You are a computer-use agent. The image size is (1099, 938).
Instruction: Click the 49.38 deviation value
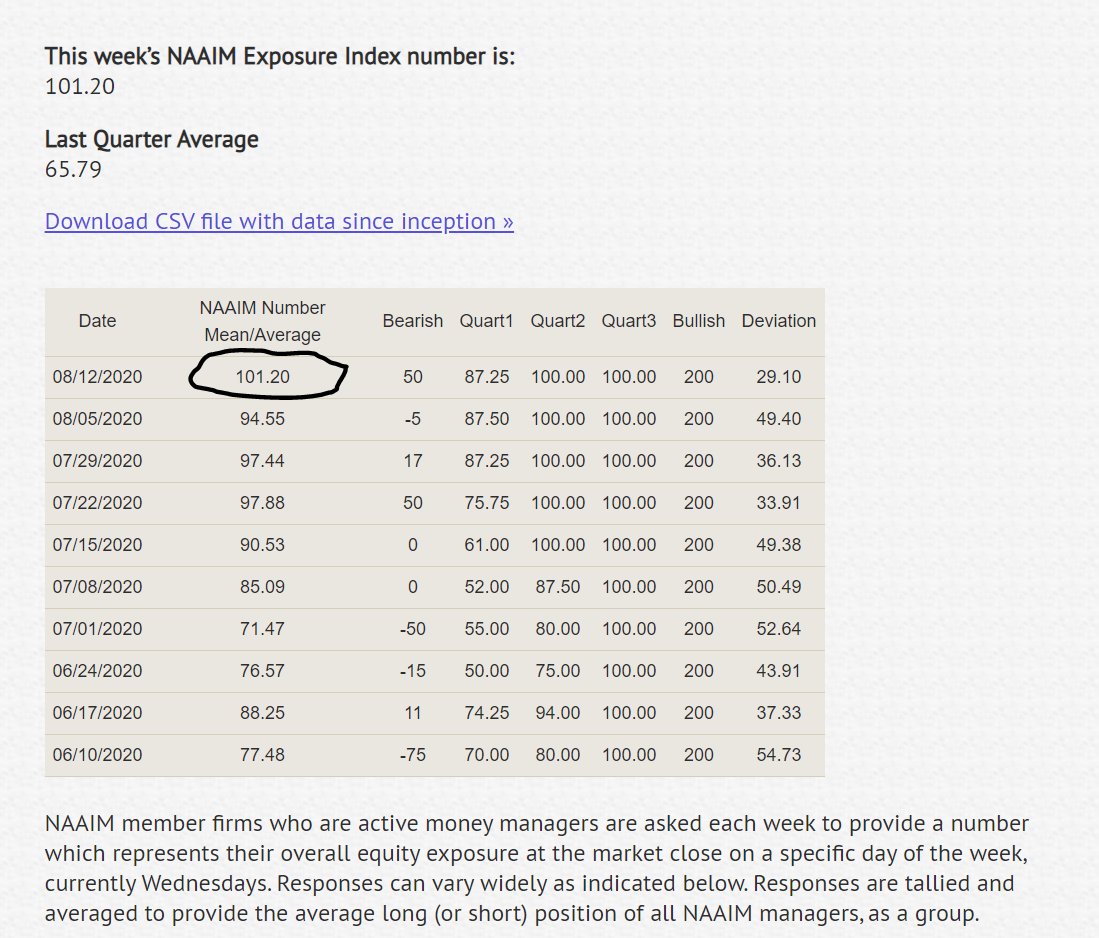tap(779, 545)
